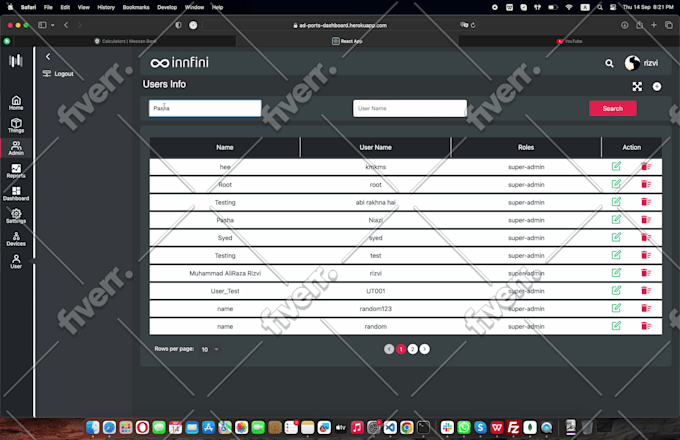Delete the user with username test
This screenshot has width=680, height=440.
(x=646, y=255)
